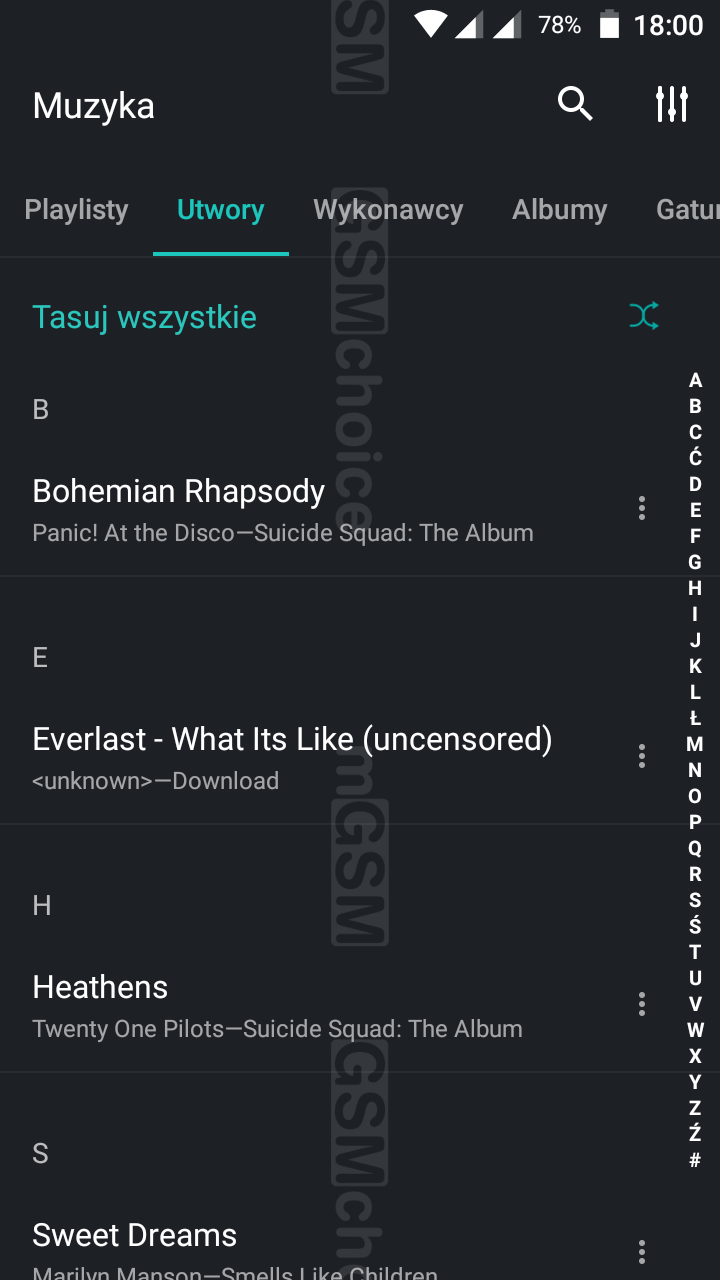
Task: Open the equalizer sliders icon
Action: (x=672, y=103)
